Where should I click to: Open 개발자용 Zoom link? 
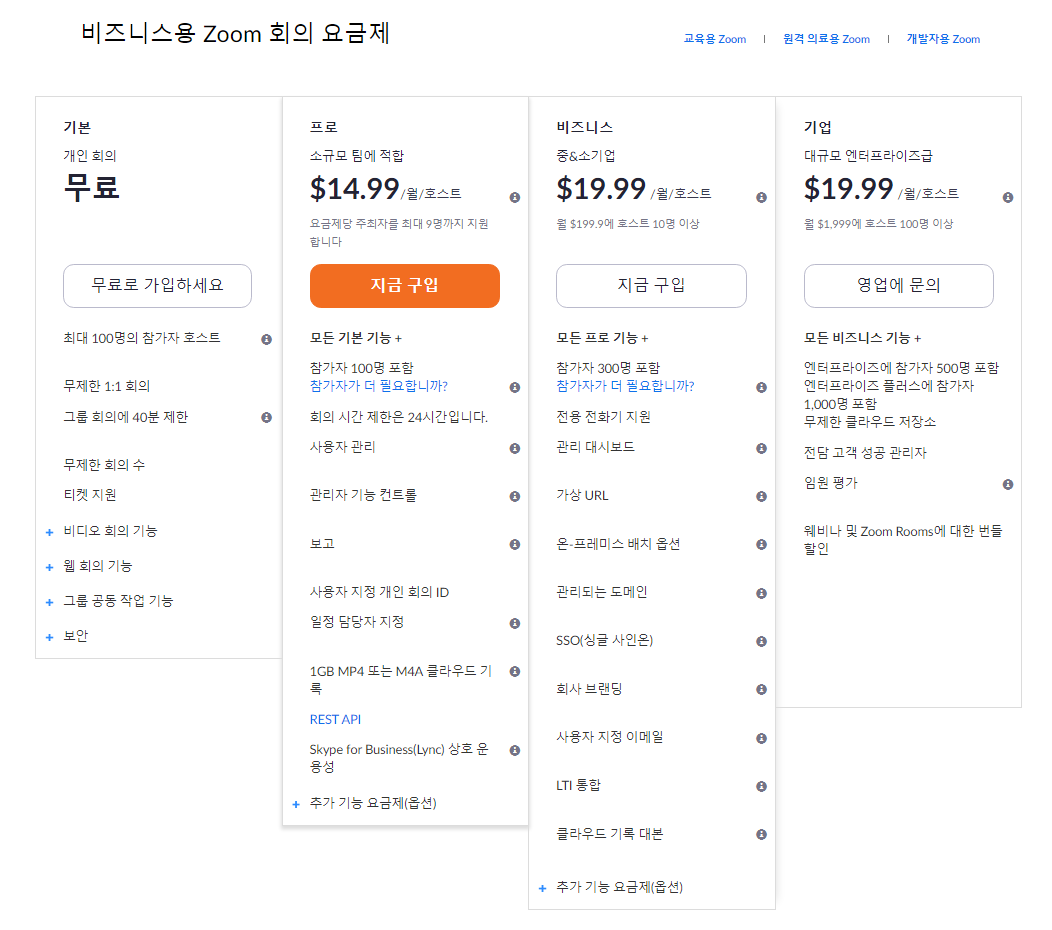coord(943,39)
